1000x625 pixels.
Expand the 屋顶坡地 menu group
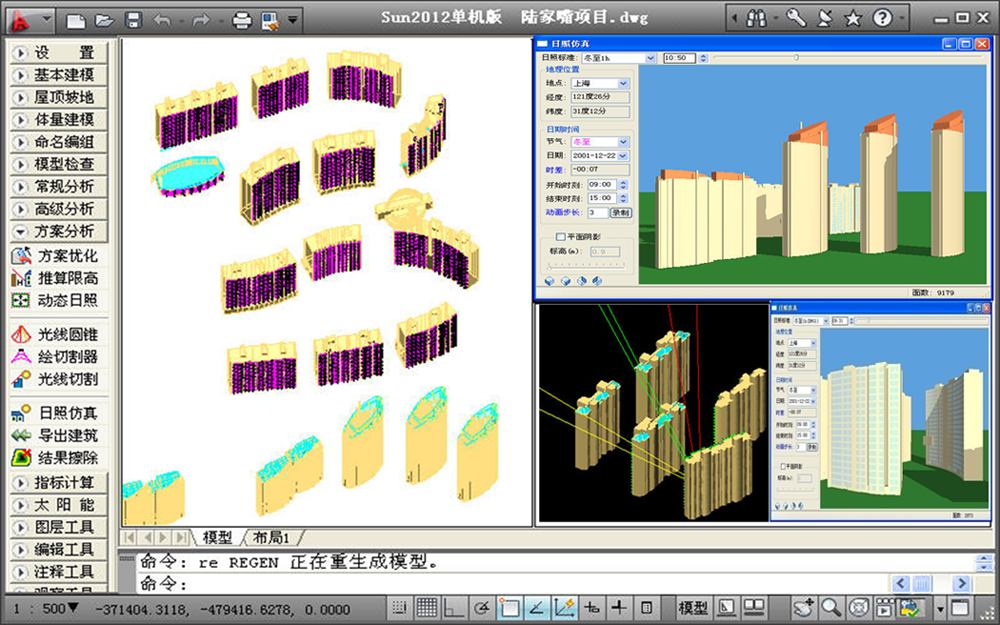click(x=59, y=97)
